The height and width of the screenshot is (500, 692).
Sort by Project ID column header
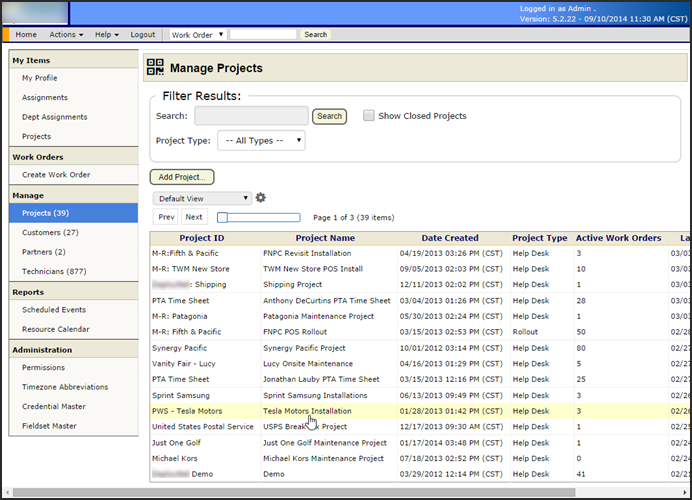202,238
